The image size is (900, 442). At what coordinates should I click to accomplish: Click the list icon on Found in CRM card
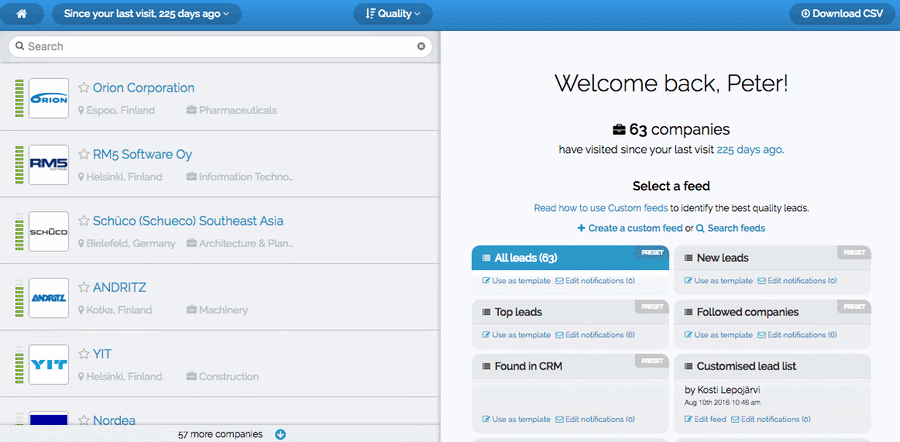(486, 366)
